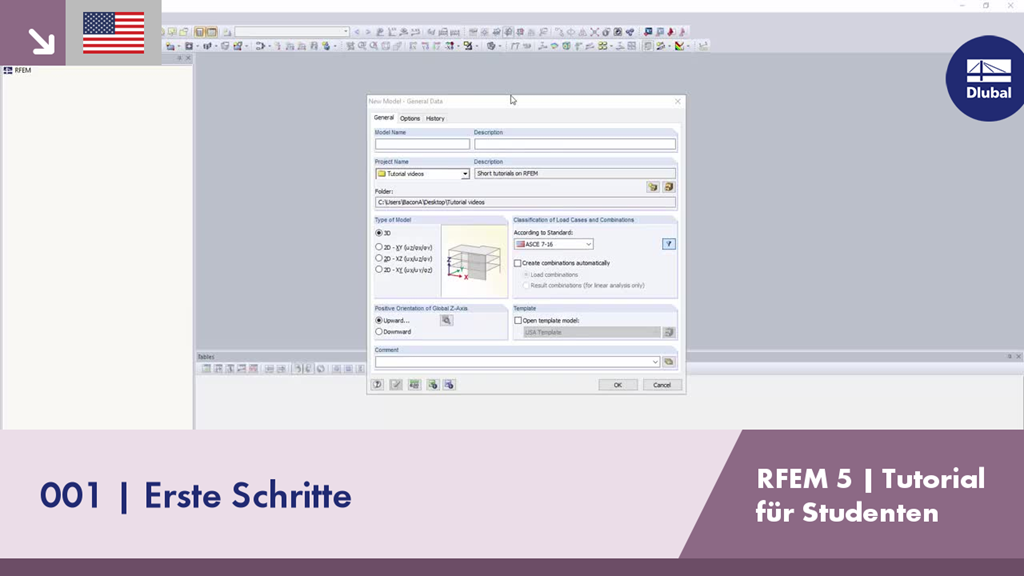
Task: Select the 3D model type radio button
Action: [379, 232]
